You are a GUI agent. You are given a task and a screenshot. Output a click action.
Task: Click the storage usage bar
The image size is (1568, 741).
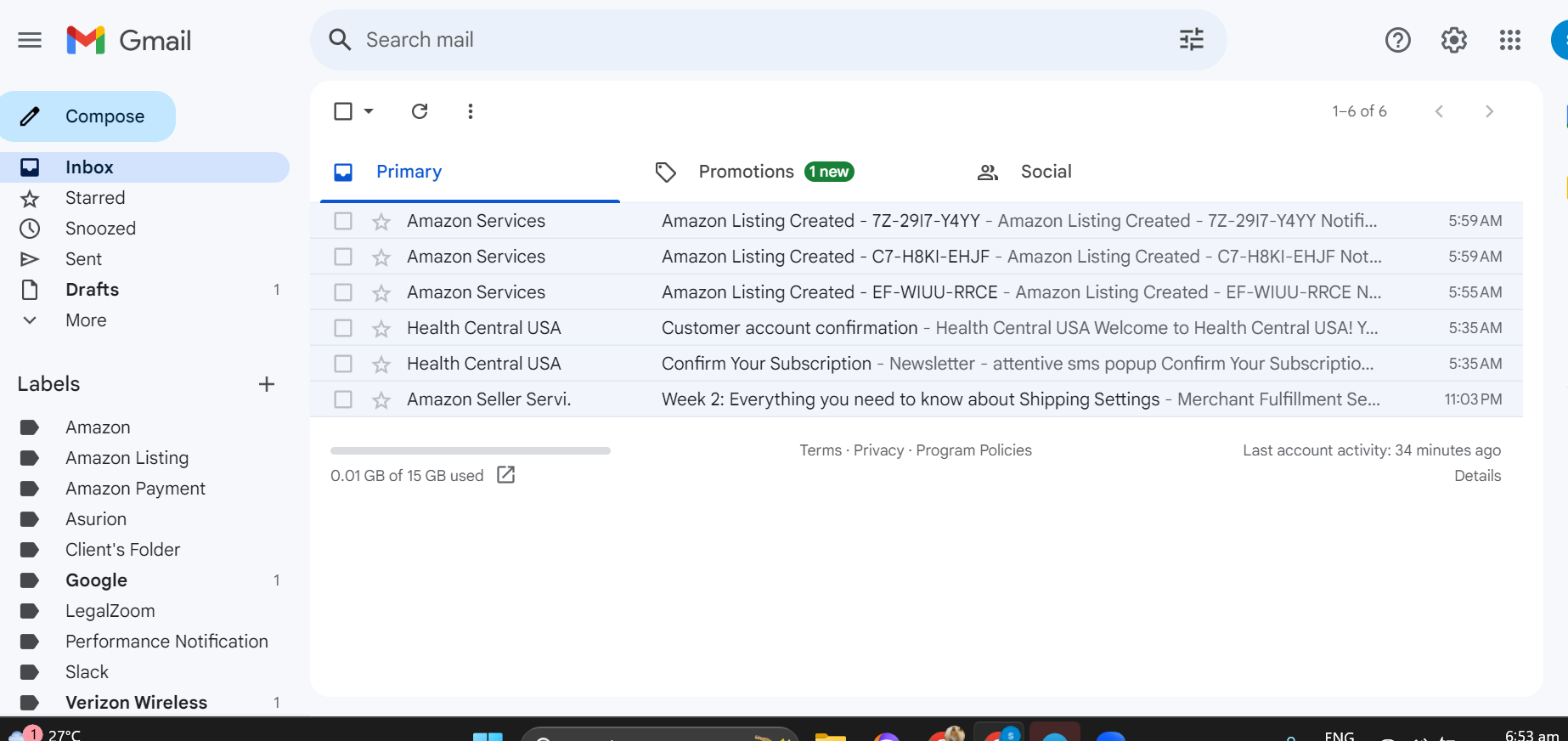coord(471,450)
